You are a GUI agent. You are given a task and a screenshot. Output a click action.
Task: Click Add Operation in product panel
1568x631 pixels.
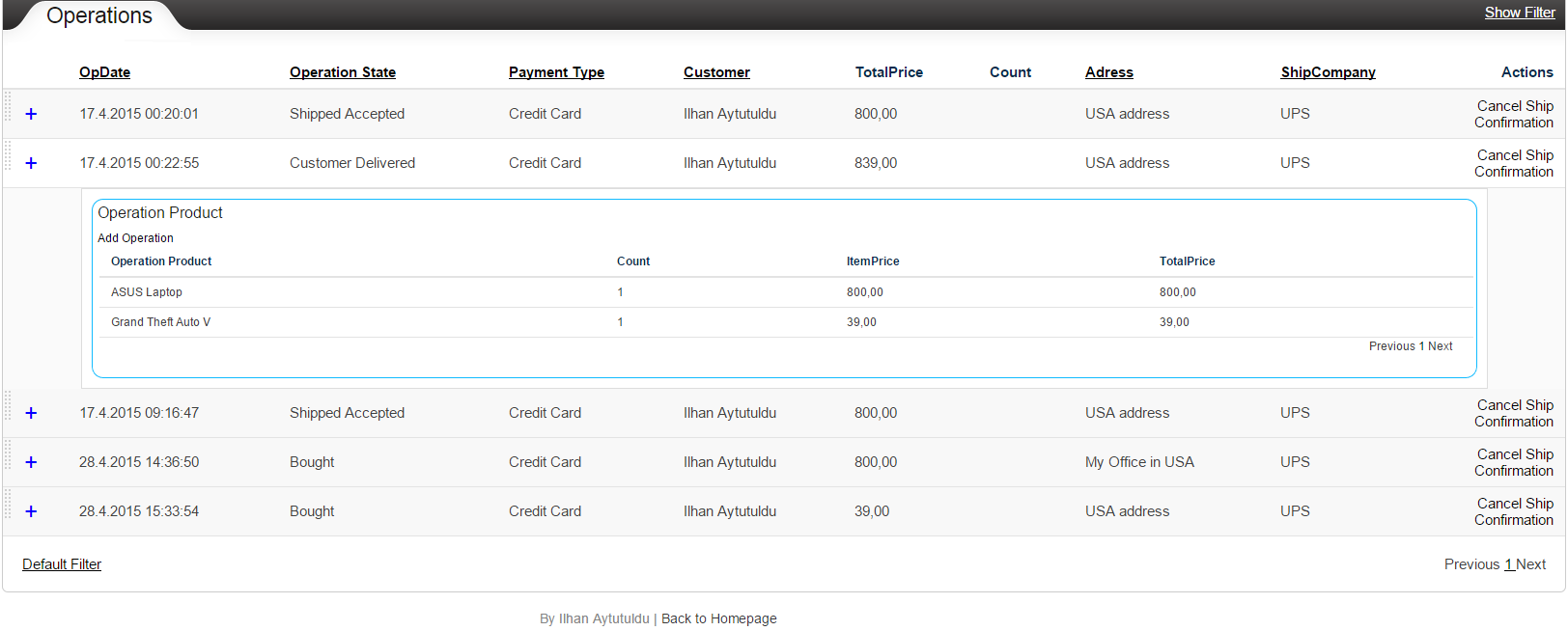pyautogui.click(x=135, y=238)
